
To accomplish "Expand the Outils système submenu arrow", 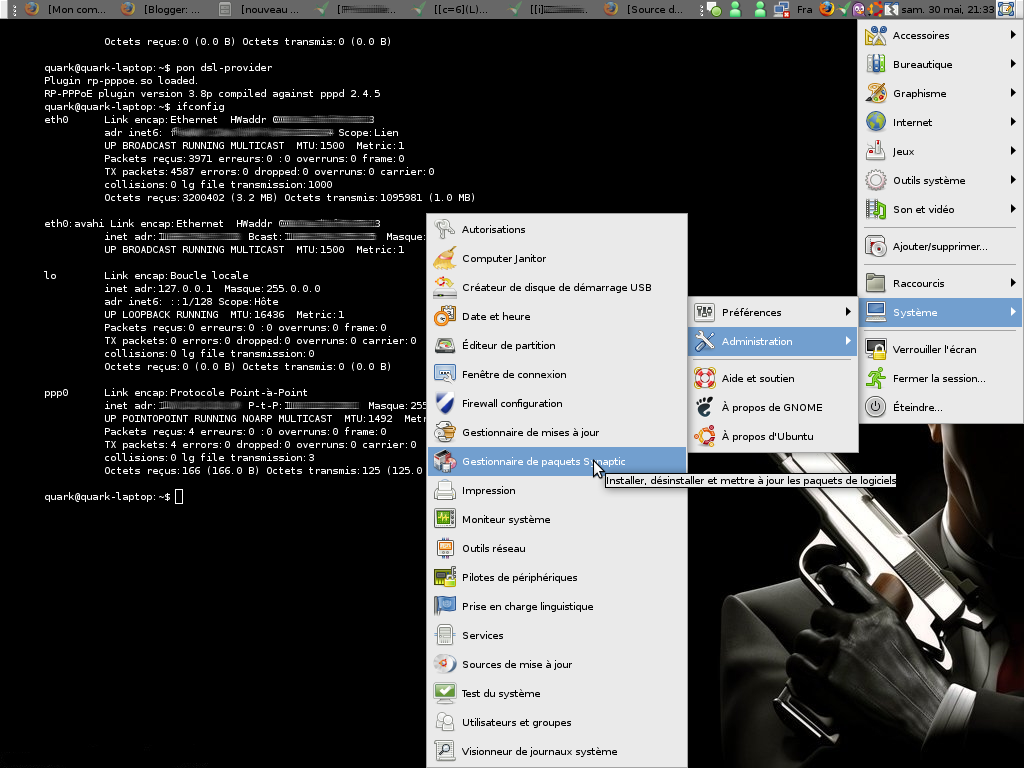I will click(1013, 180).
